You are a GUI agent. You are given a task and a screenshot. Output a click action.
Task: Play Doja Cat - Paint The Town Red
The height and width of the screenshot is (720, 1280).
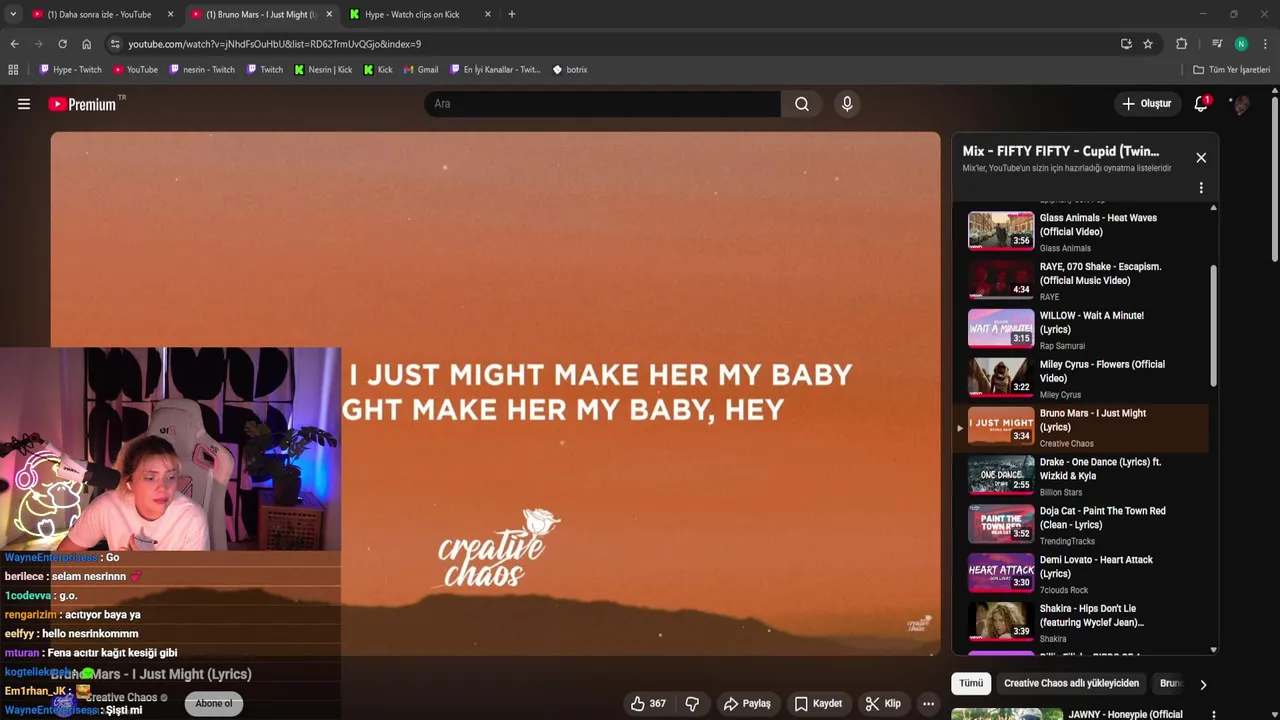tap(1087, 525)
